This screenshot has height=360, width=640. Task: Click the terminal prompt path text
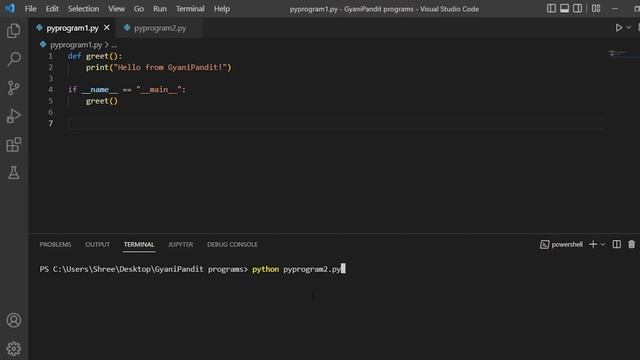tap(143, 269)
